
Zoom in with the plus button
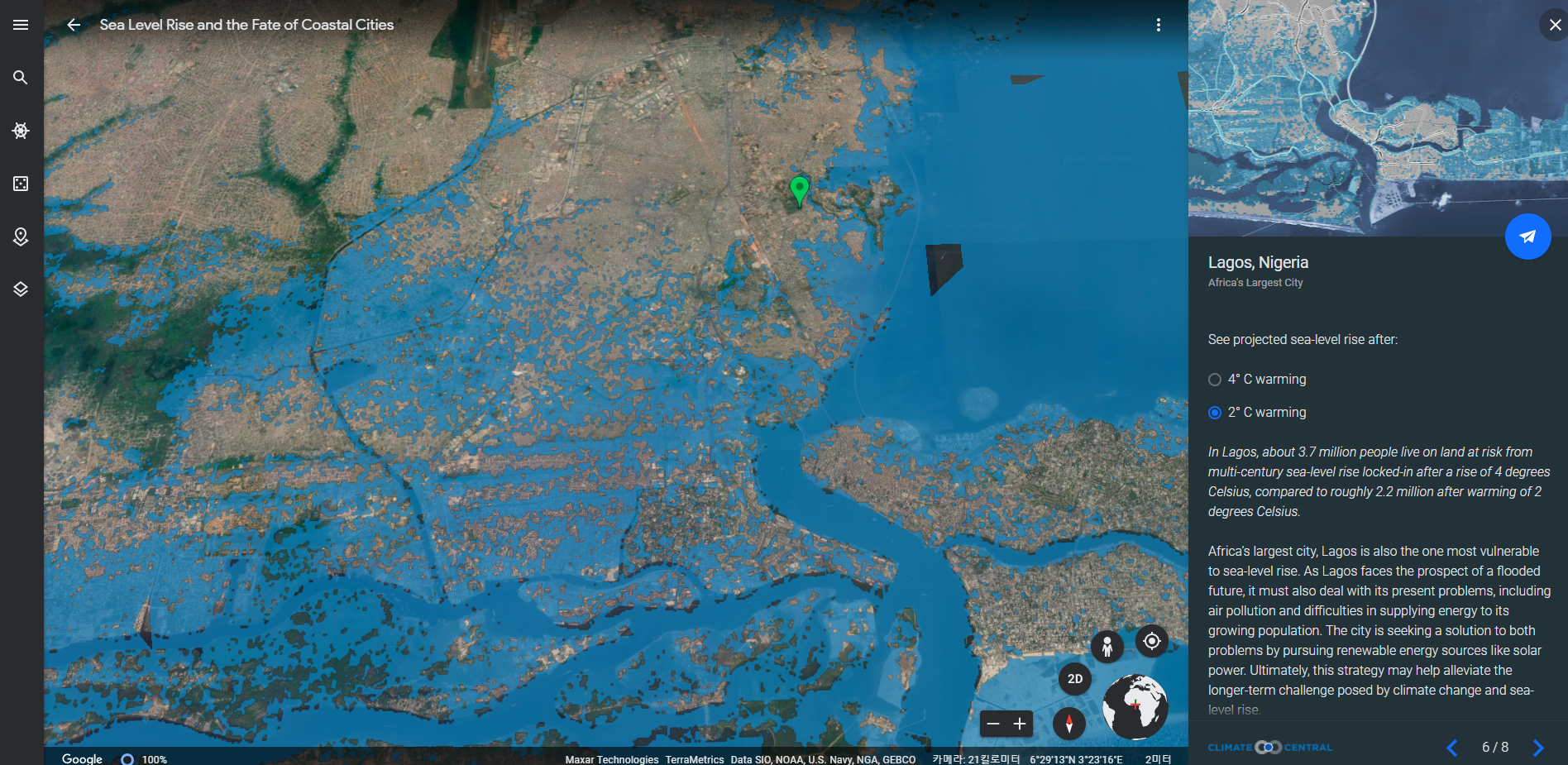(x=1020, y=724)
